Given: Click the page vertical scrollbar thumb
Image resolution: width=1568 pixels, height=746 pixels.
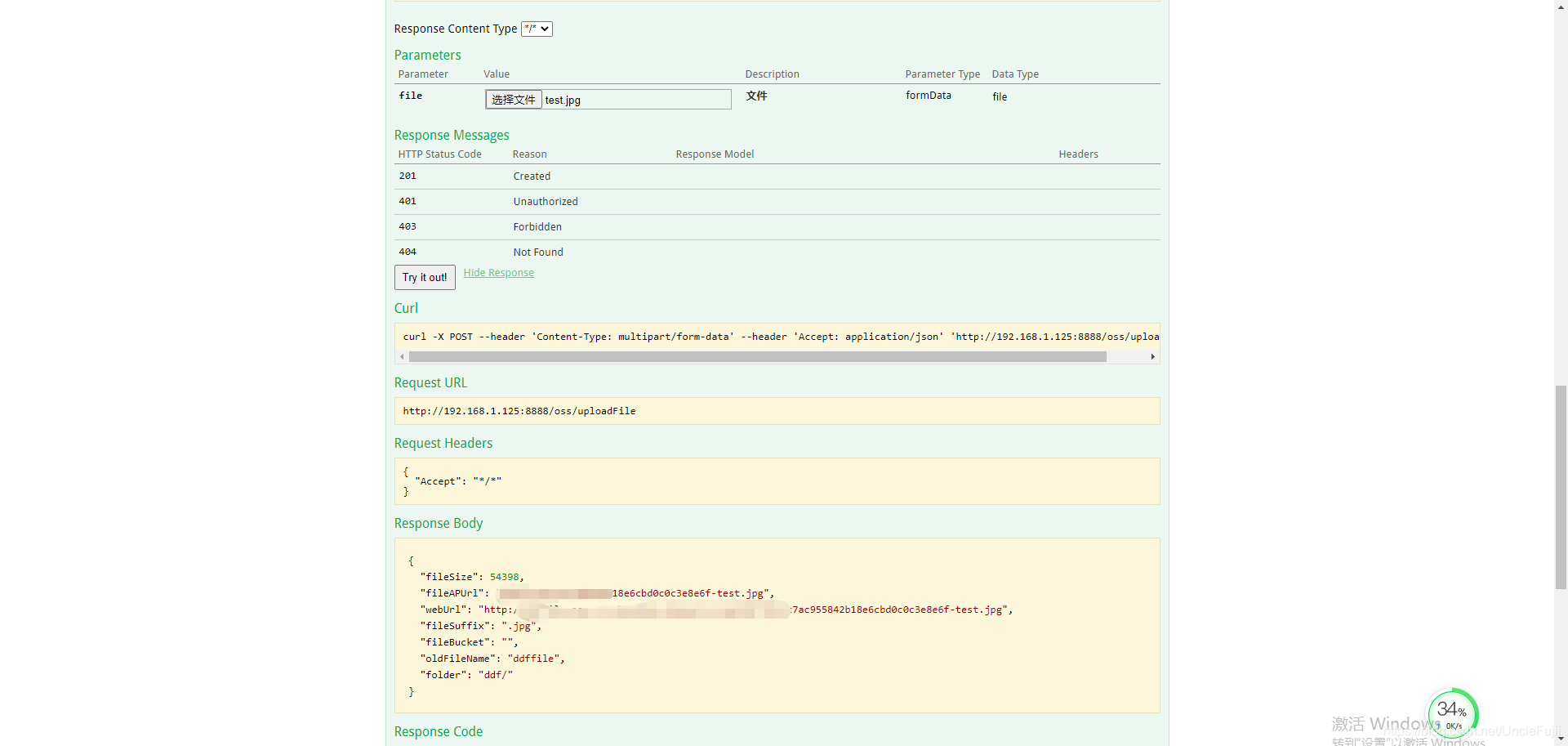Looking at the screenshot, I should (1561, 487).
